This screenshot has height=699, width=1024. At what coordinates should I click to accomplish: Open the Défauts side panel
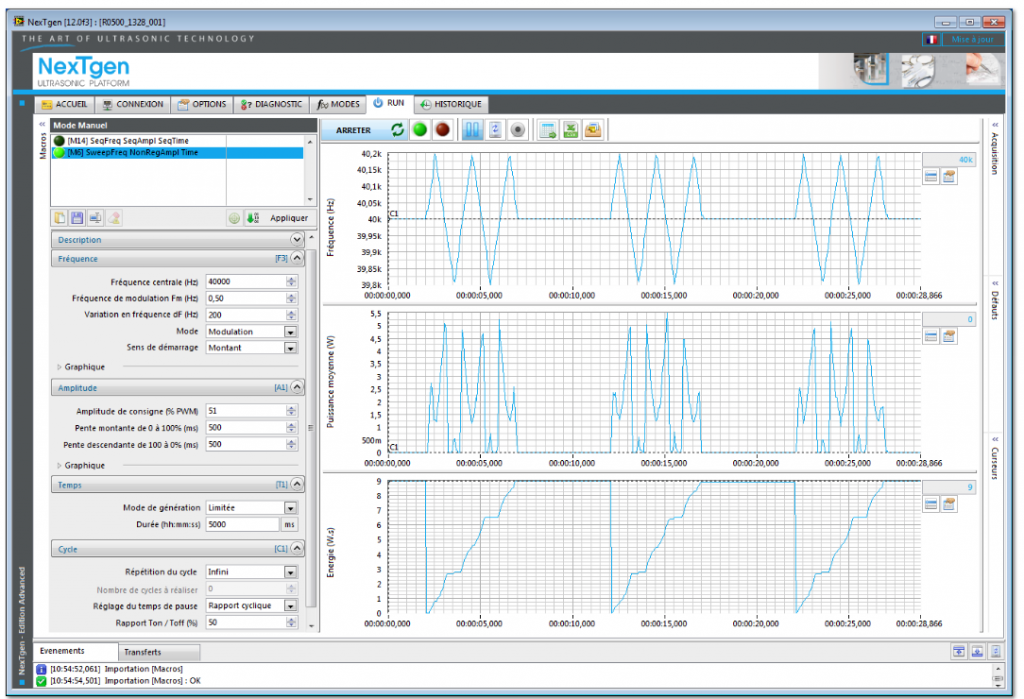pyautogui.click(x=994, y=302)
